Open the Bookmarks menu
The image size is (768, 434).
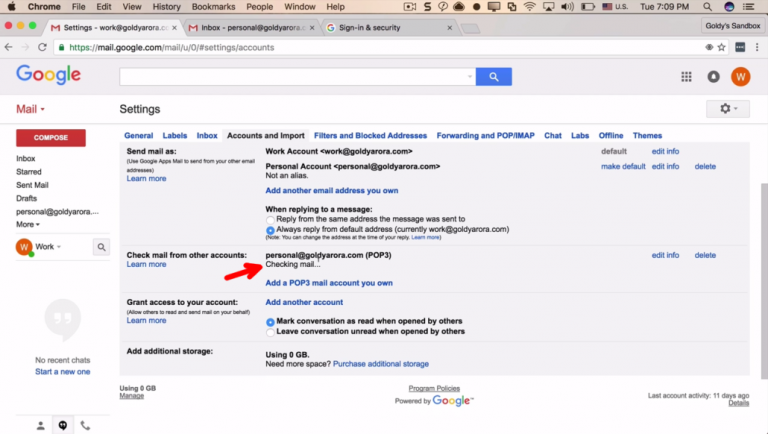click(x=213, y=7)
